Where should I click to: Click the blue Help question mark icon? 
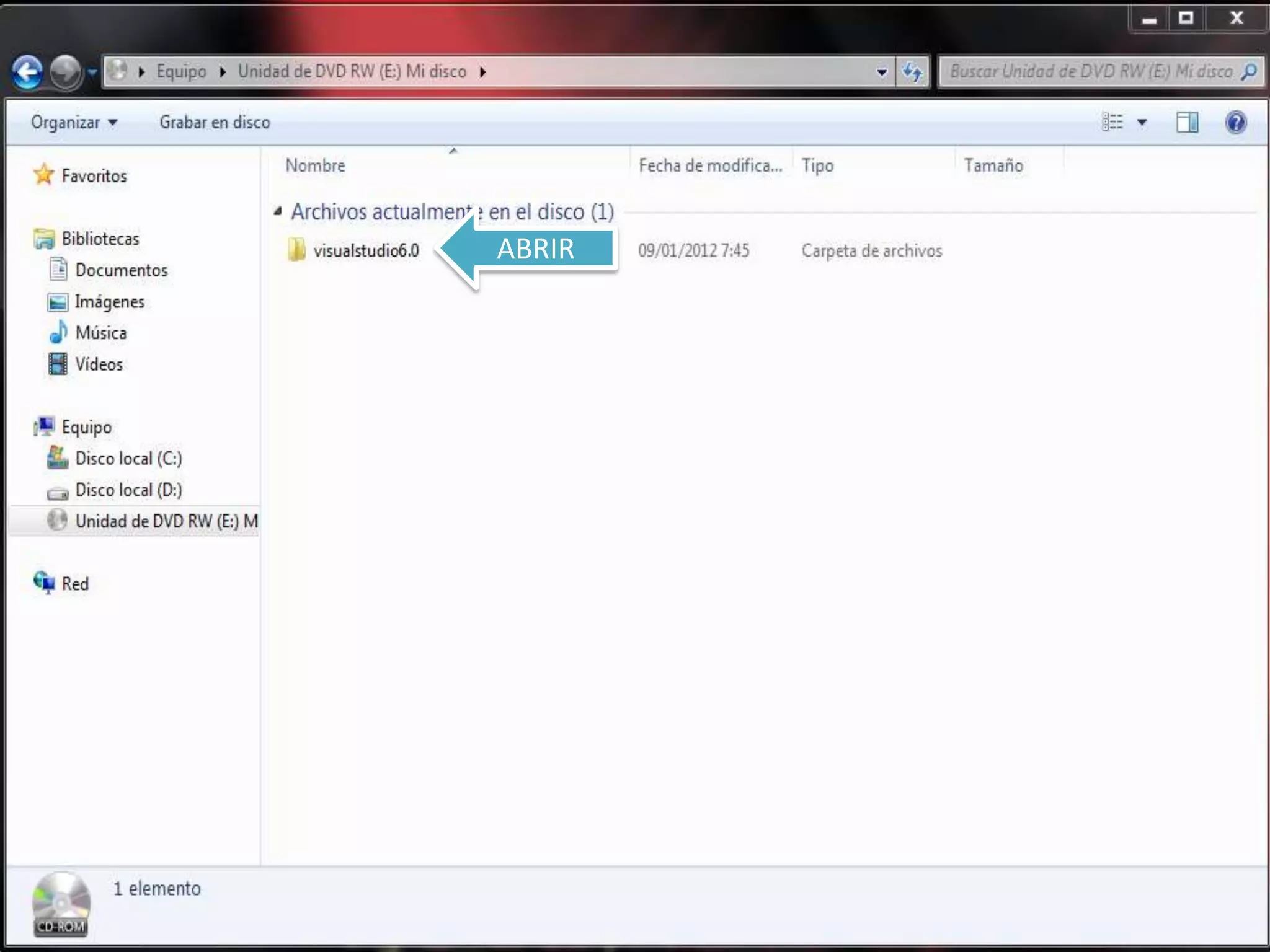1235,122
